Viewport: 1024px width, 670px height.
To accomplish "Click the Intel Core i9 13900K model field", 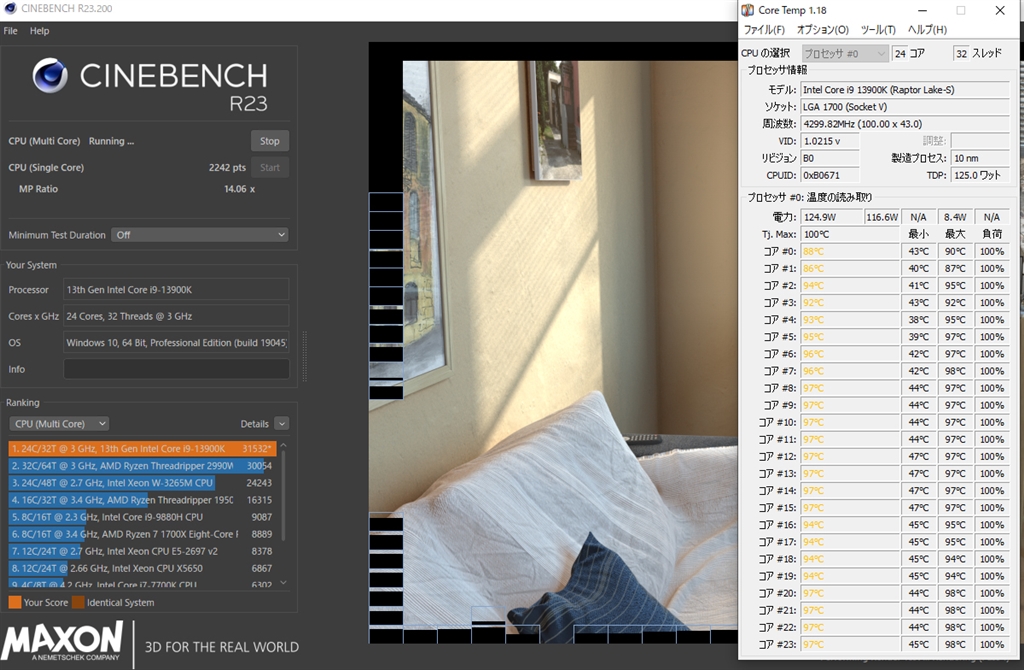I will (x=905, y=90).
